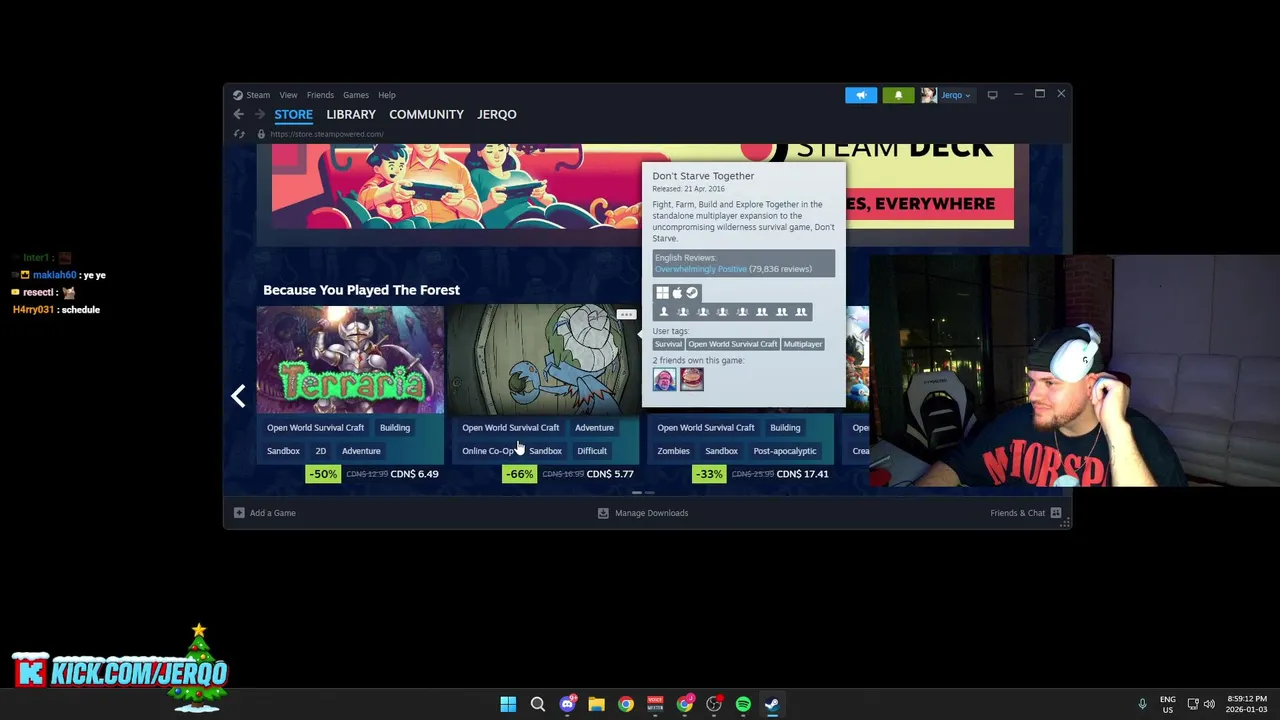Click the Post-apocalyptic tag
Screen dimensions: 1280x720
[x=785, y=451]
